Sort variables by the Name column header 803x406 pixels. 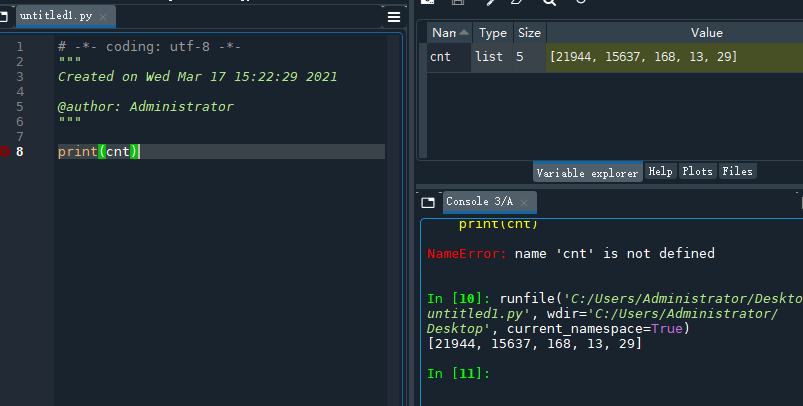[450, 33]
